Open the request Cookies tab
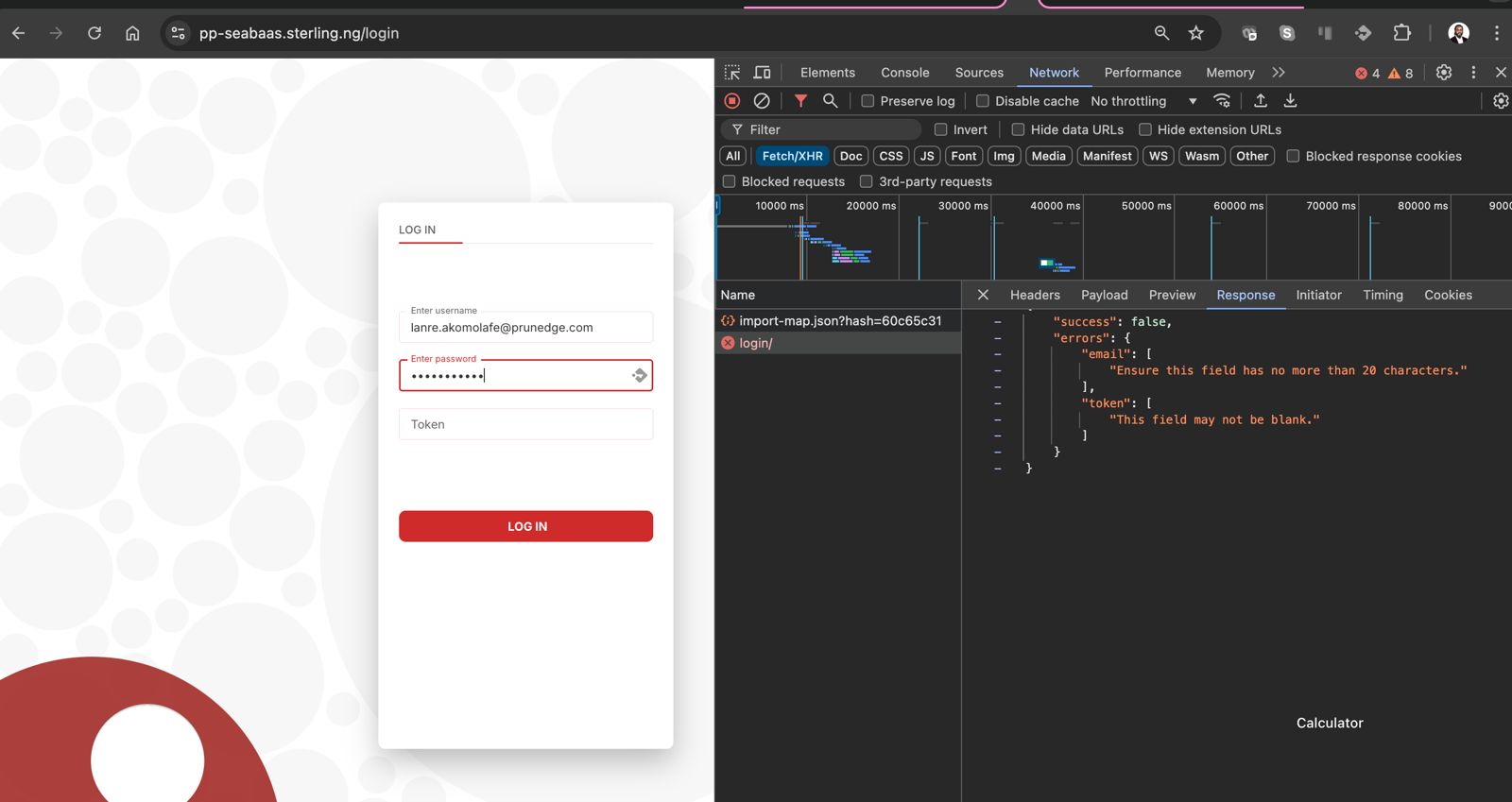The height and width of the screenshot is (802, 1512). pyautogui.click(x=1448, y=295)
